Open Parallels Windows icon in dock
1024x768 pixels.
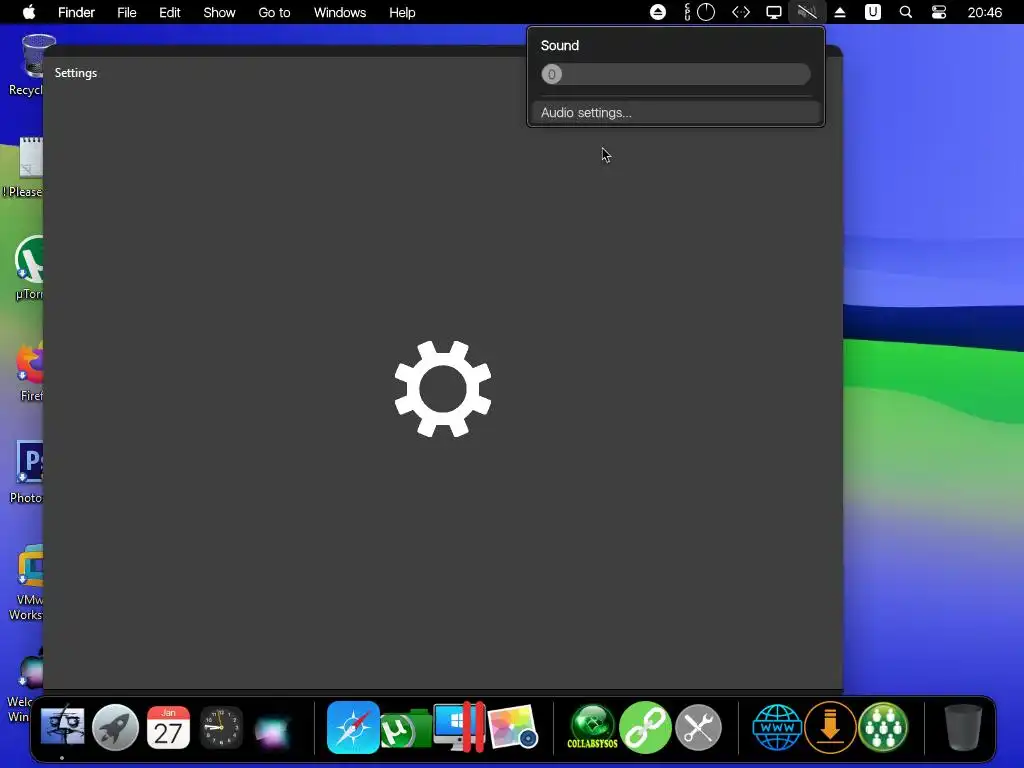[460, 727]
